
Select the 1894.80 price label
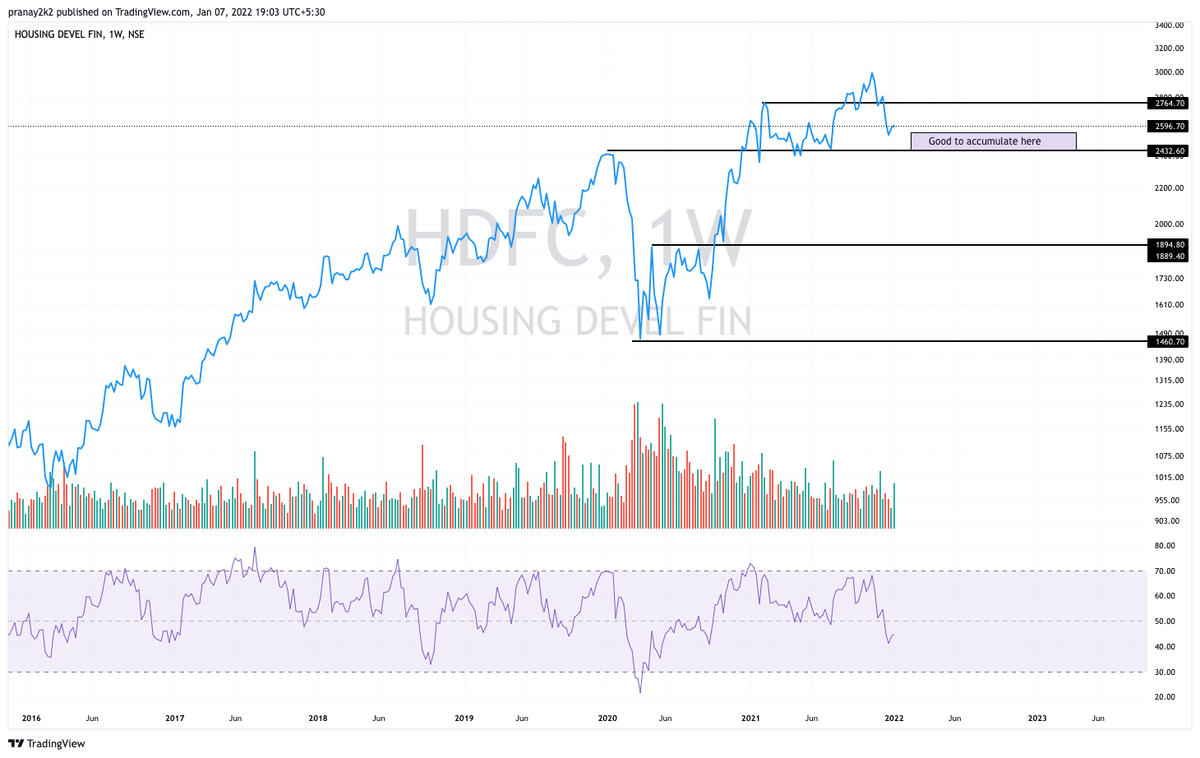click(x=1168, y=245)
